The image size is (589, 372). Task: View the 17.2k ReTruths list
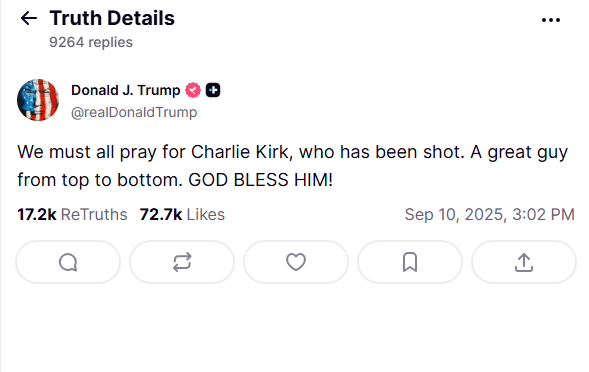[x=72, y=215]
